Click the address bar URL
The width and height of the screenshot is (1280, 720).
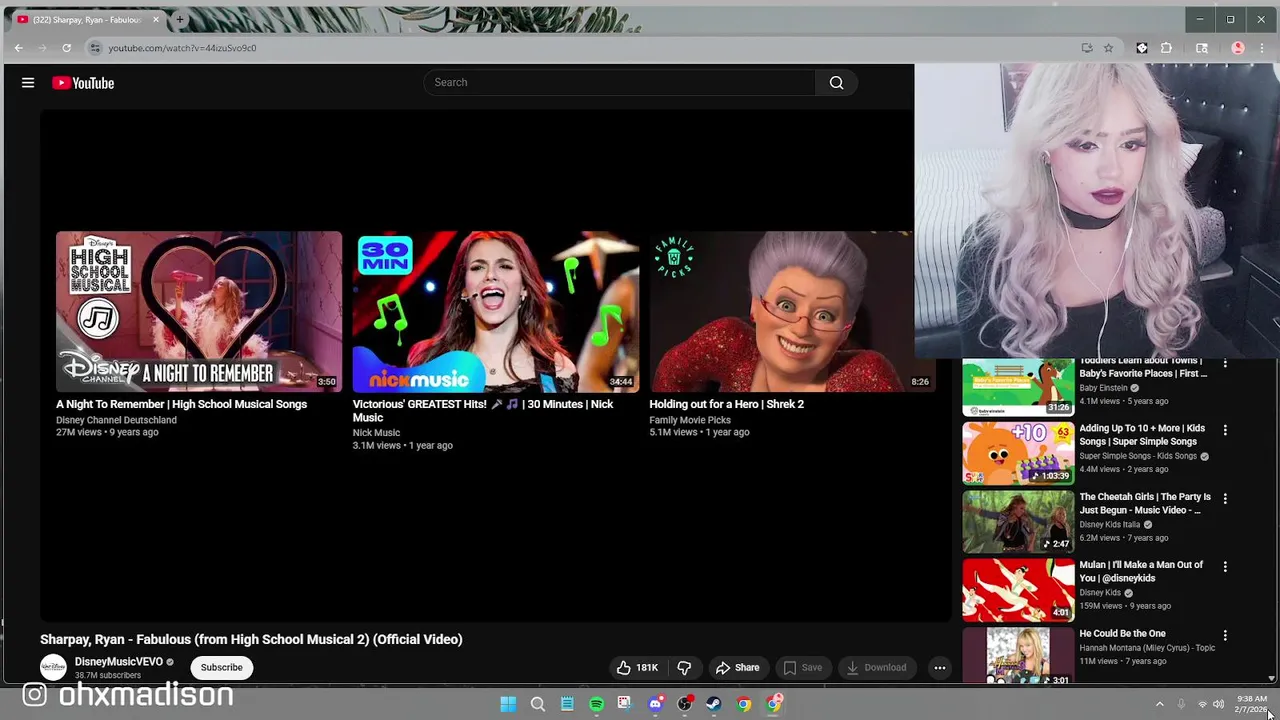click(x=182, y=48)
